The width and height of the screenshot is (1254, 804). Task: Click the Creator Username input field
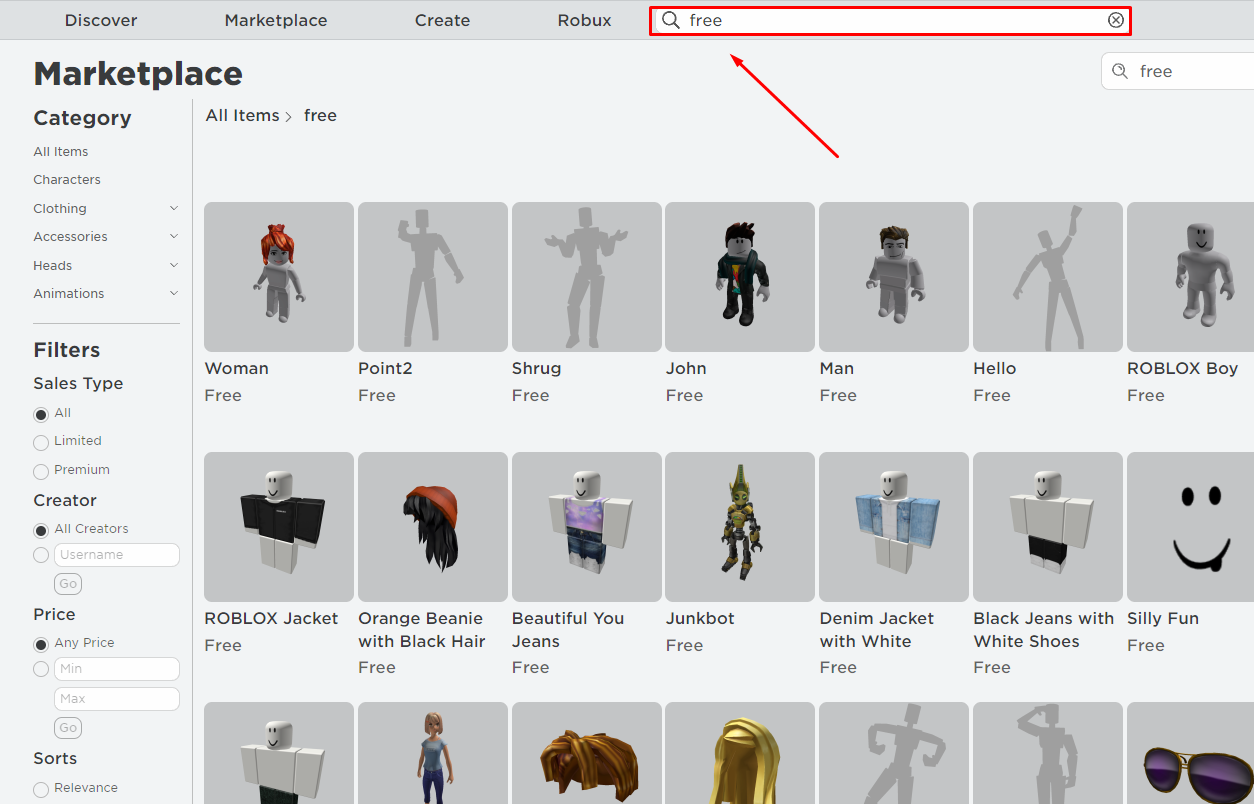117,555
